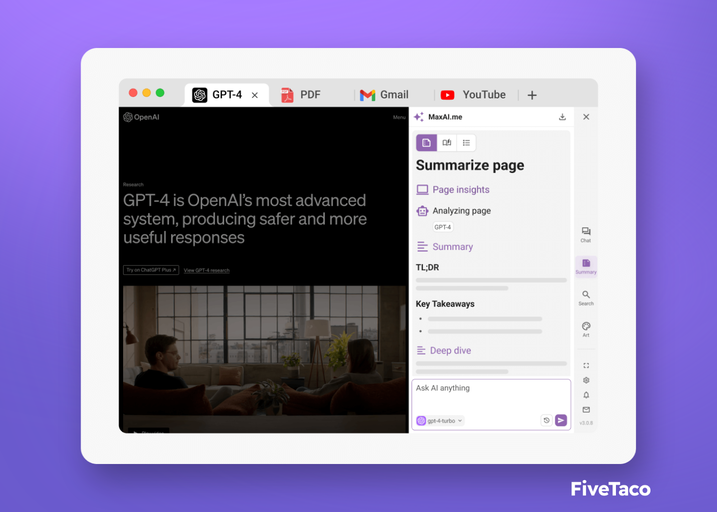Click Try on ChatGPT Plus button

tap(151, 270)
